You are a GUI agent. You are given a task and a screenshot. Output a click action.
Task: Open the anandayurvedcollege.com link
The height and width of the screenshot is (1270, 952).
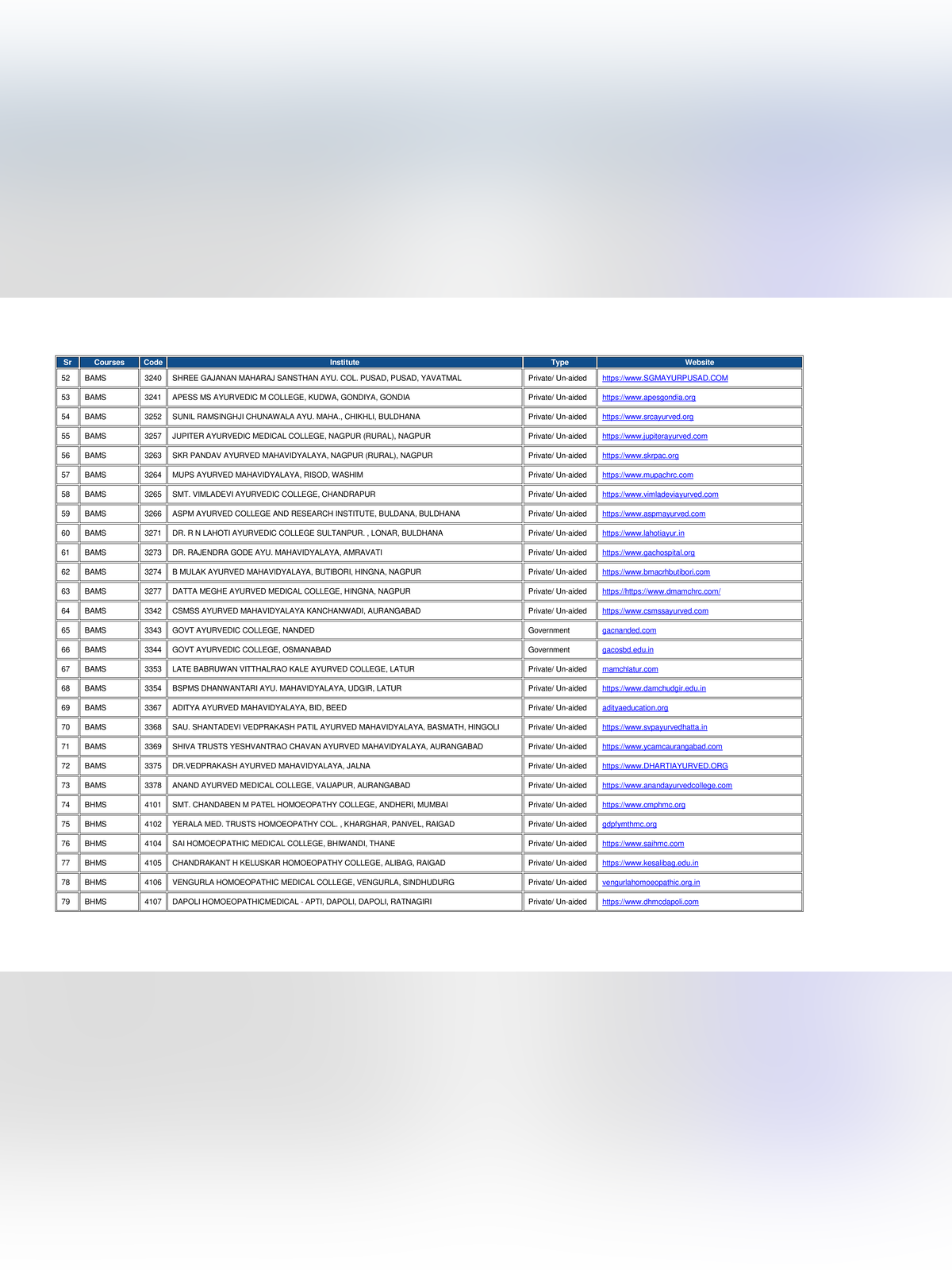667,786
